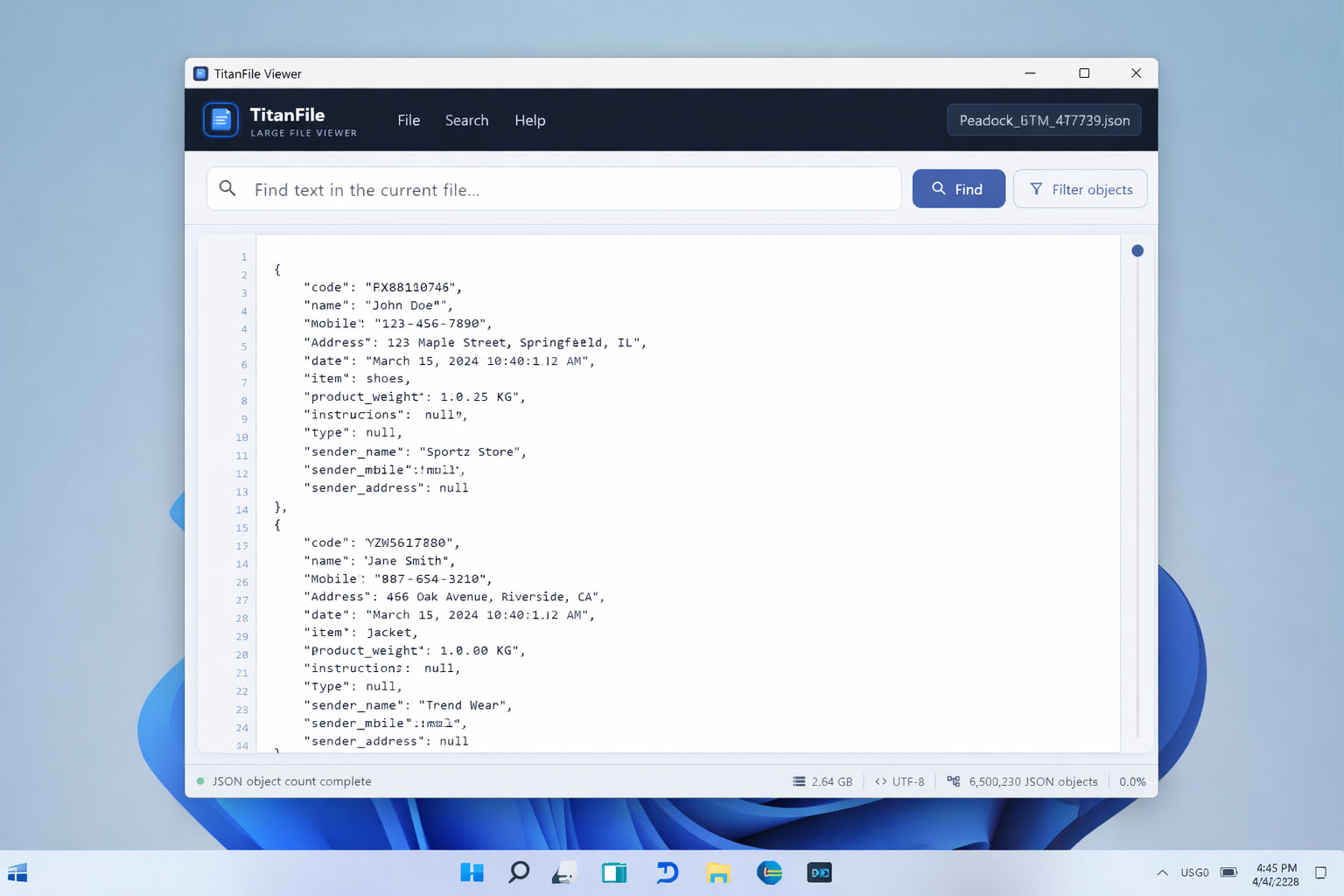
Task: Click the Peadock_BTM_4T7739.json file name chip
Action: point(1044,120)
